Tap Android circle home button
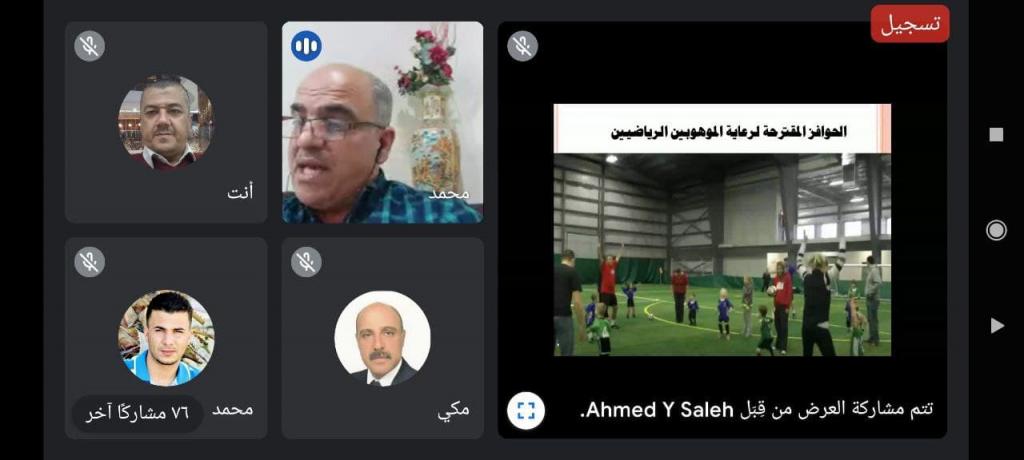The image size is (1024, 460). click(996, 230)
